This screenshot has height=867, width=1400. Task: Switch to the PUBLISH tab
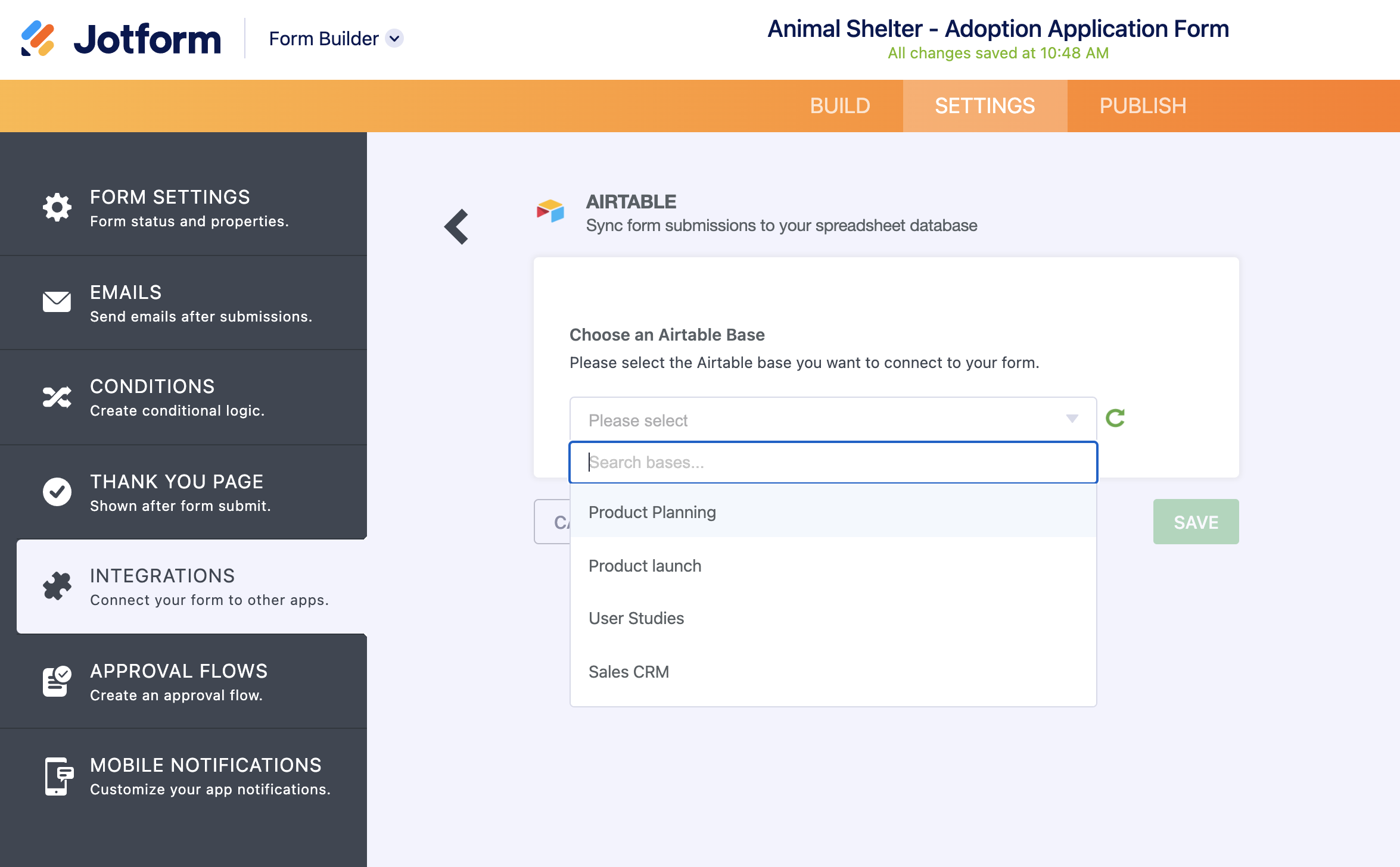[1143, 106]
